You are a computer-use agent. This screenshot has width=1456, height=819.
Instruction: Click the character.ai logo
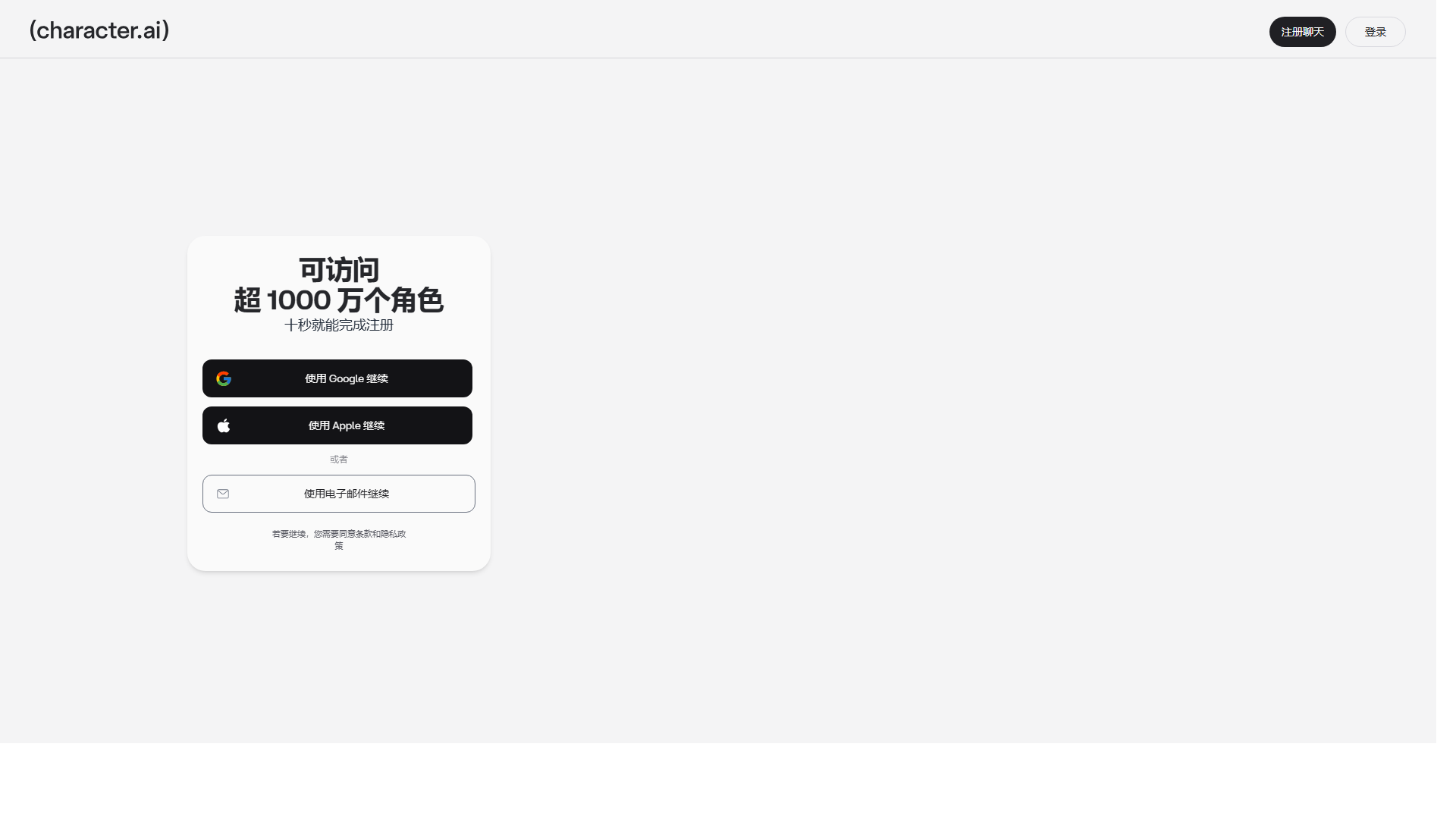pos(99,30)
